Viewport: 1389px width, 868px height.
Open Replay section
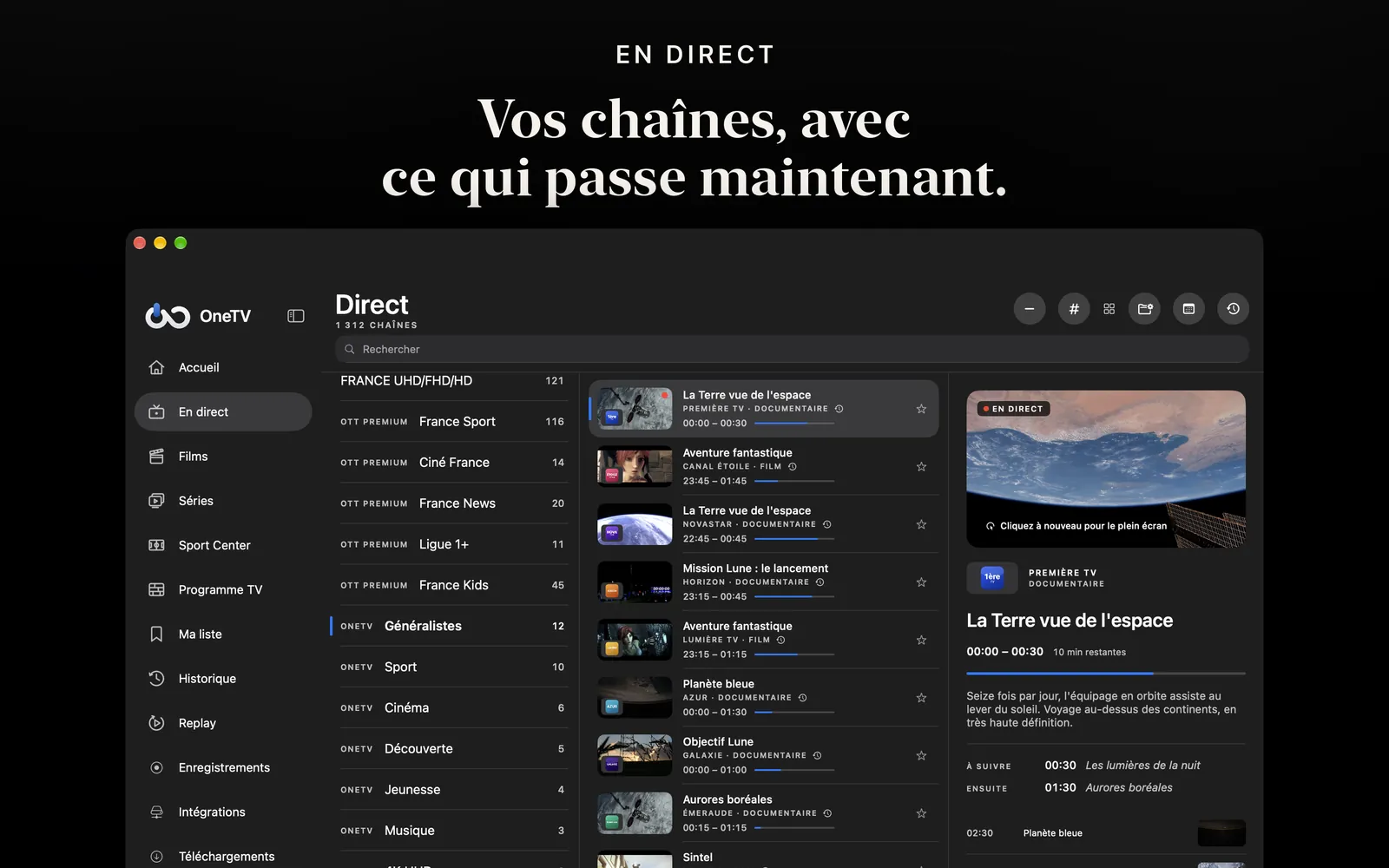pos(223,723)
